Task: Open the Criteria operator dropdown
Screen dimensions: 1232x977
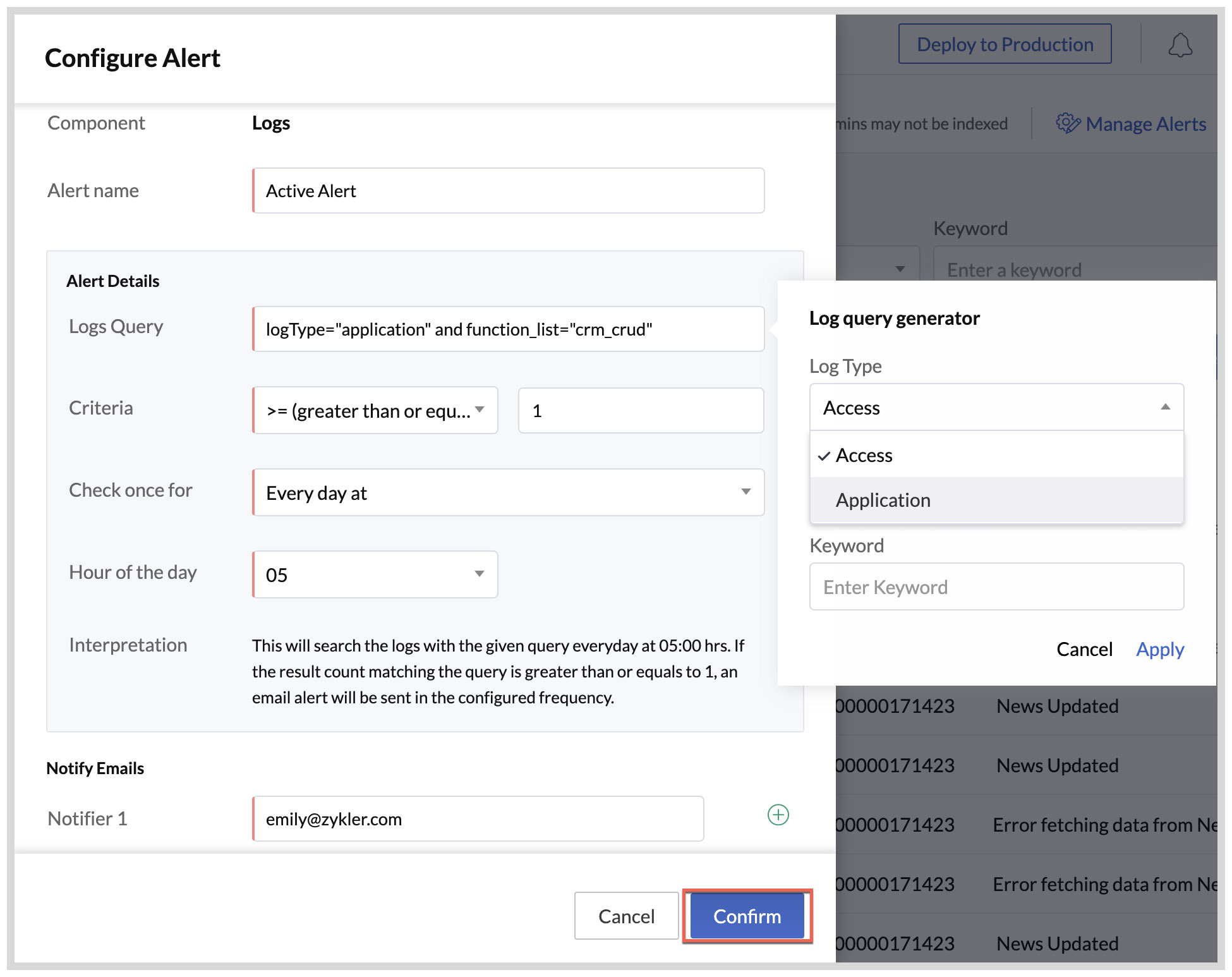Action: click(x=375, y=410)
